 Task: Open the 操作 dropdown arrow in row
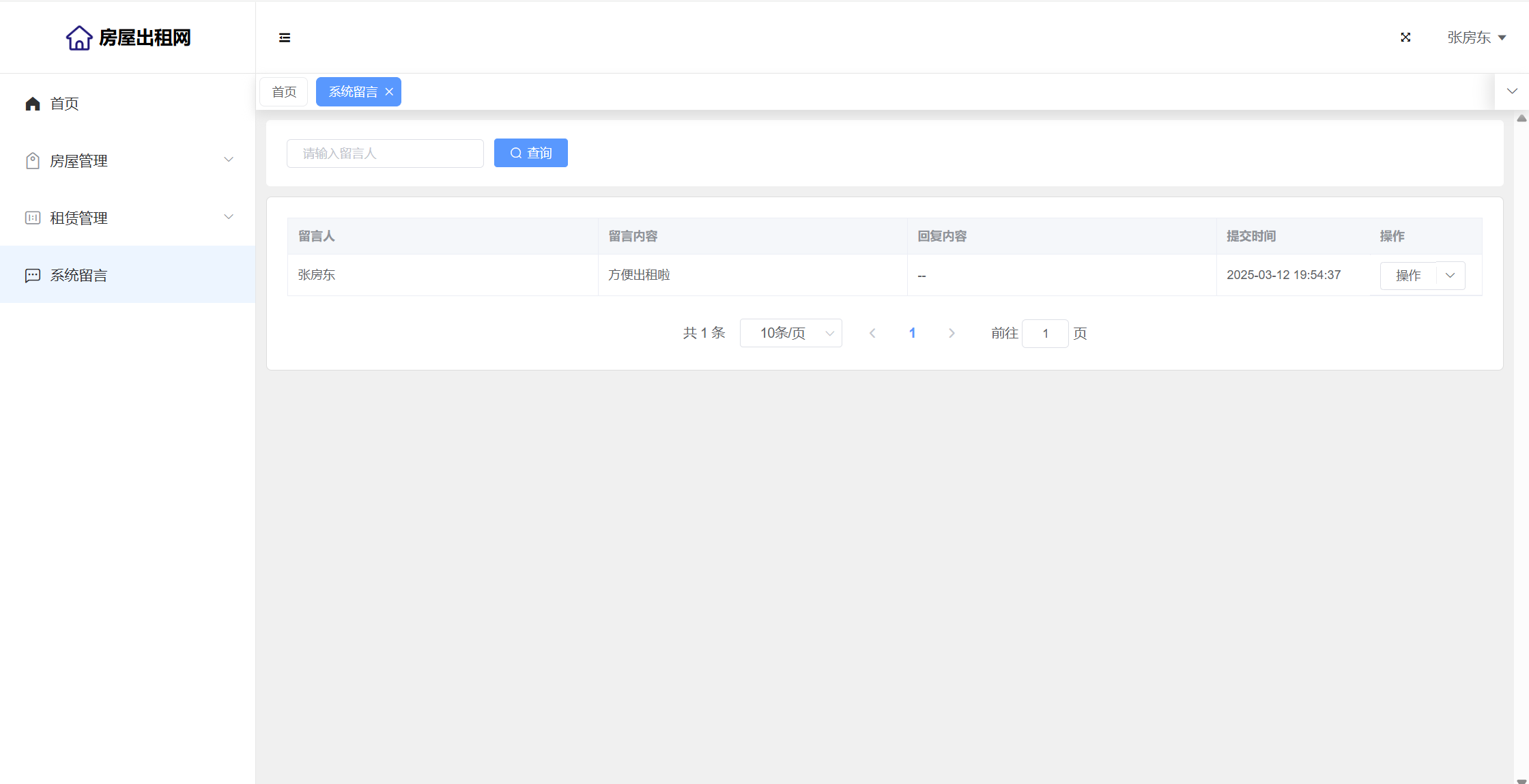click(x=1451, y=276)
